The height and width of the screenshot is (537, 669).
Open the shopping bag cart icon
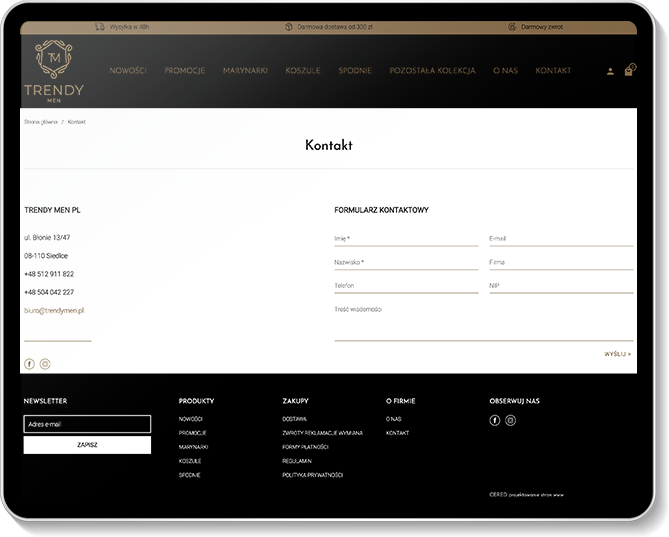(x=629, y=71)
